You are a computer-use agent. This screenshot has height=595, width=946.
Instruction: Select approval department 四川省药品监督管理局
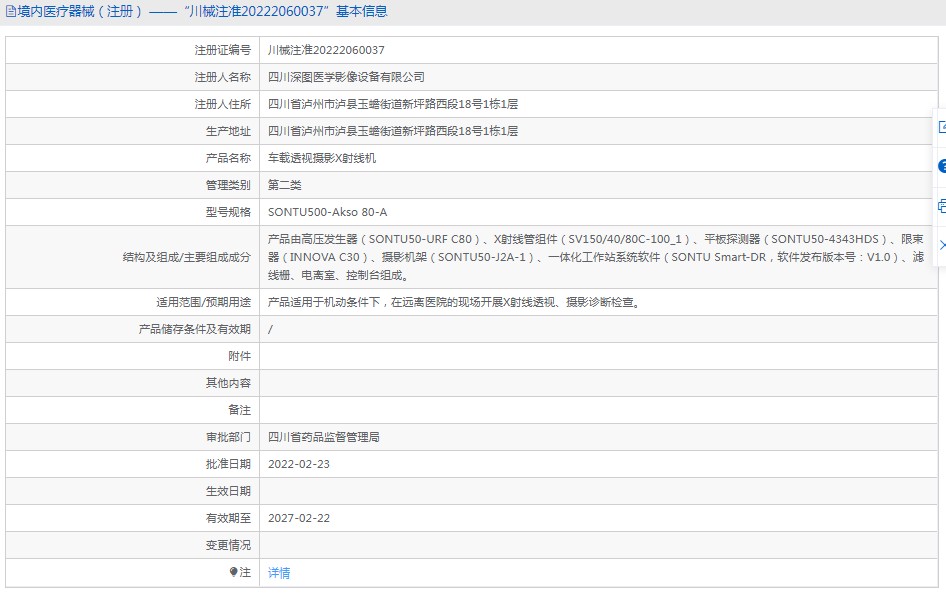pos(323,437)
